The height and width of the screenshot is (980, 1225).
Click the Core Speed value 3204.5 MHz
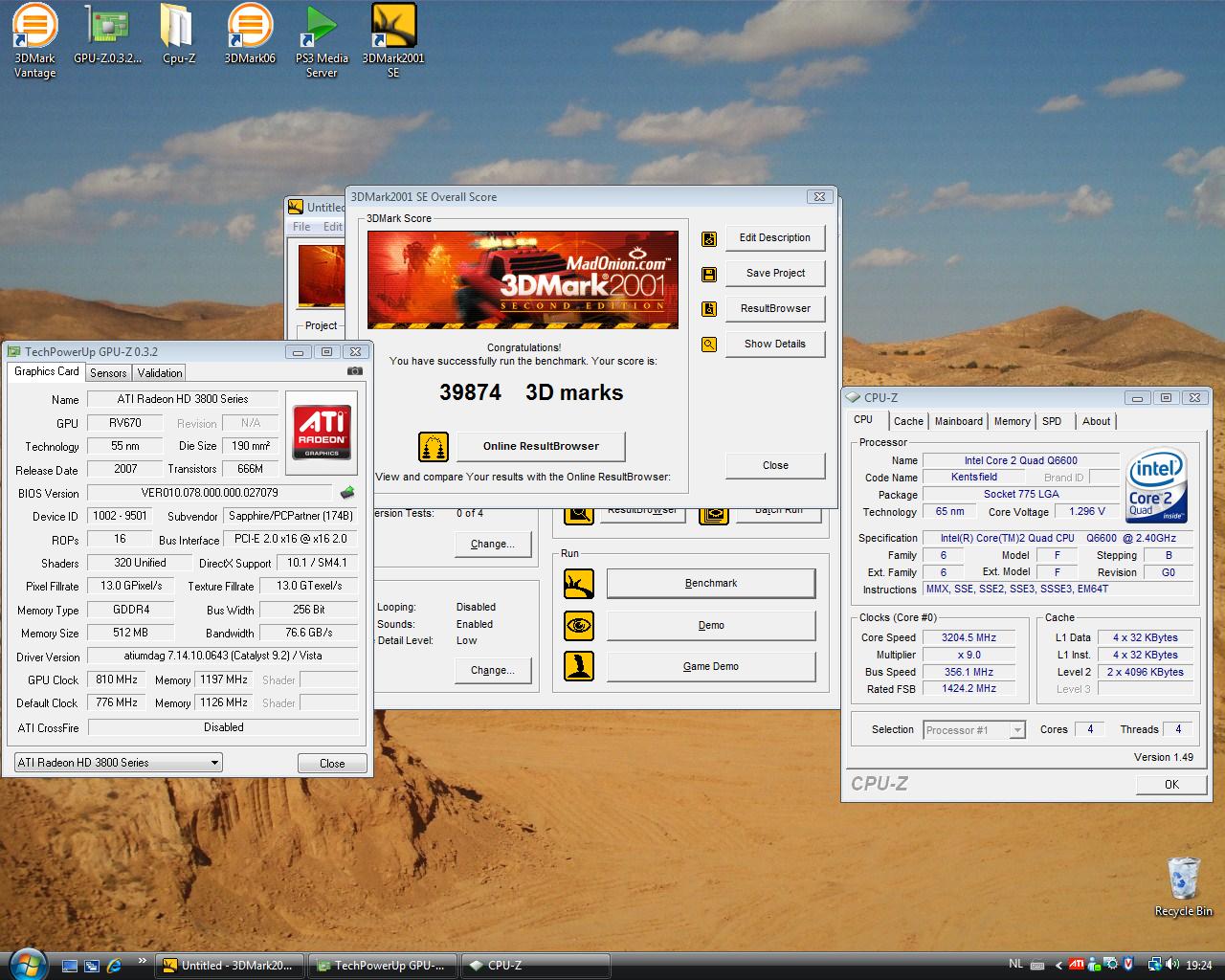(969, 637)
